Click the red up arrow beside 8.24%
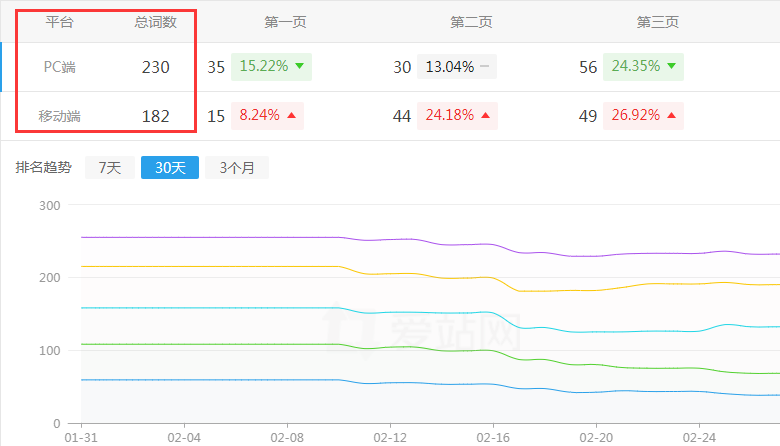Screen dimensions: 780x446 (x=291, y=116)
